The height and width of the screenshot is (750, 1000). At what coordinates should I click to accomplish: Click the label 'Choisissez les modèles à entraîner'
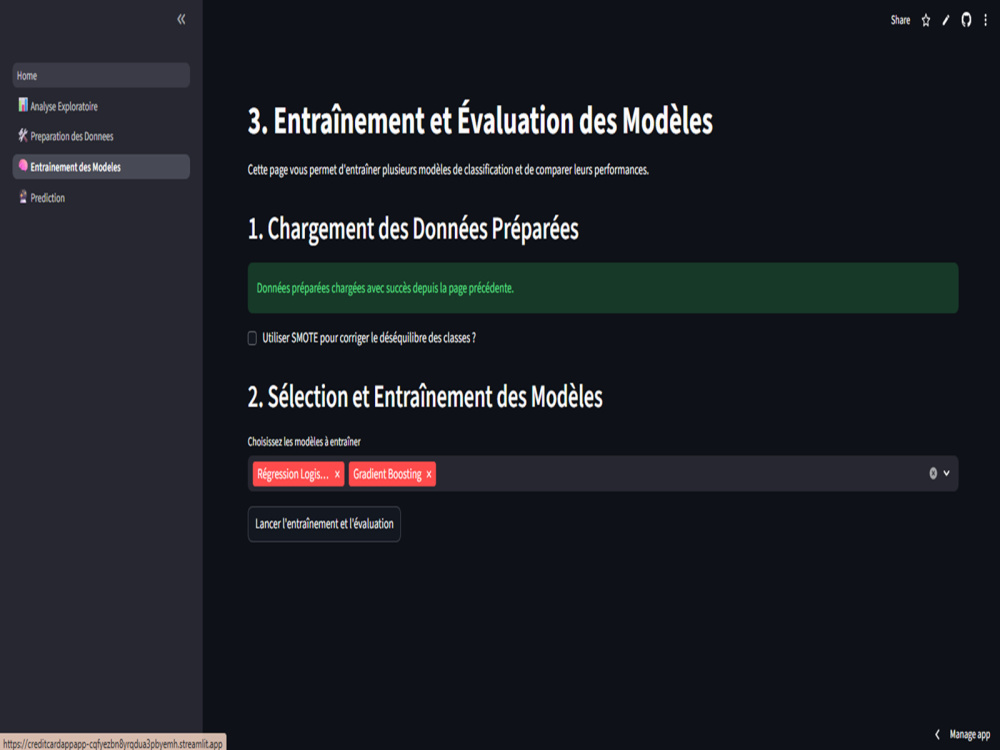click(x=304, y=441)
